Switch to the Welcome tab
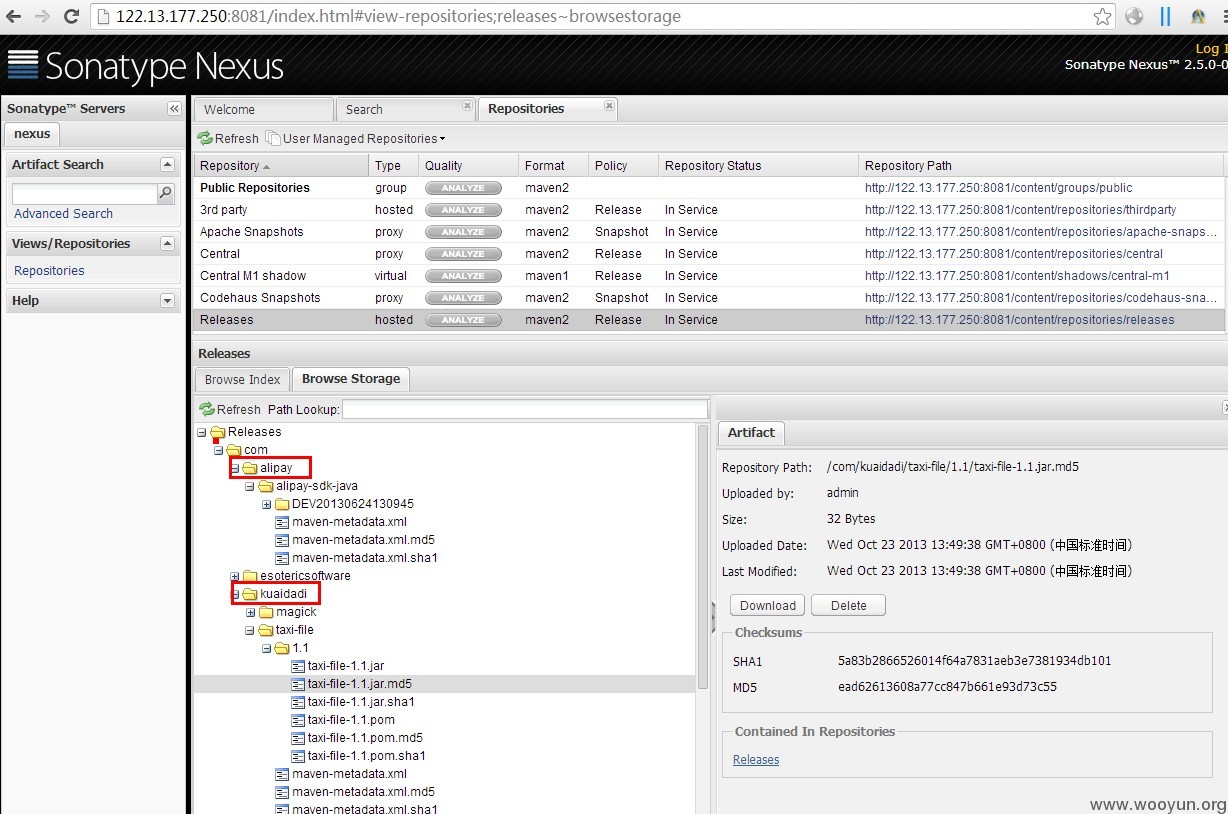The width and height of the screenshot is (1228, 814). point(263,110)
